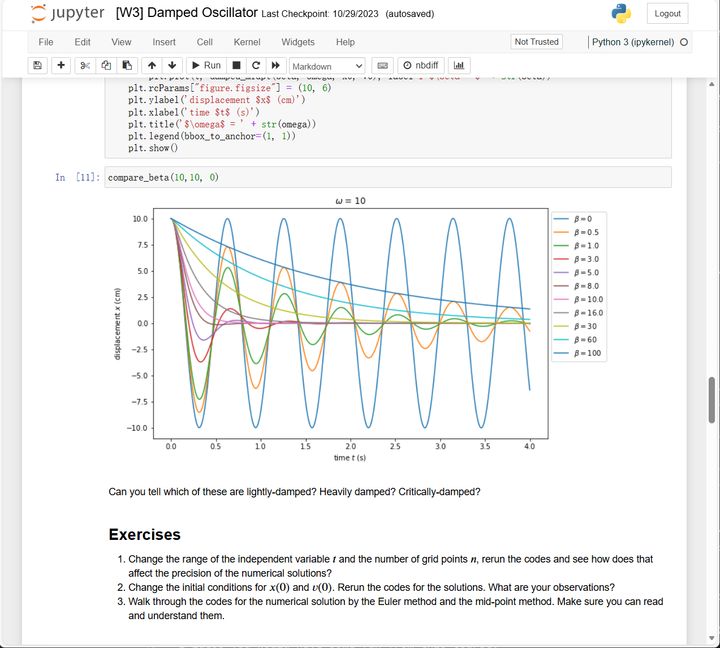Cut selected cells with scissors icon
Viewport: 720px width, 648px height.
coord(85,65)
